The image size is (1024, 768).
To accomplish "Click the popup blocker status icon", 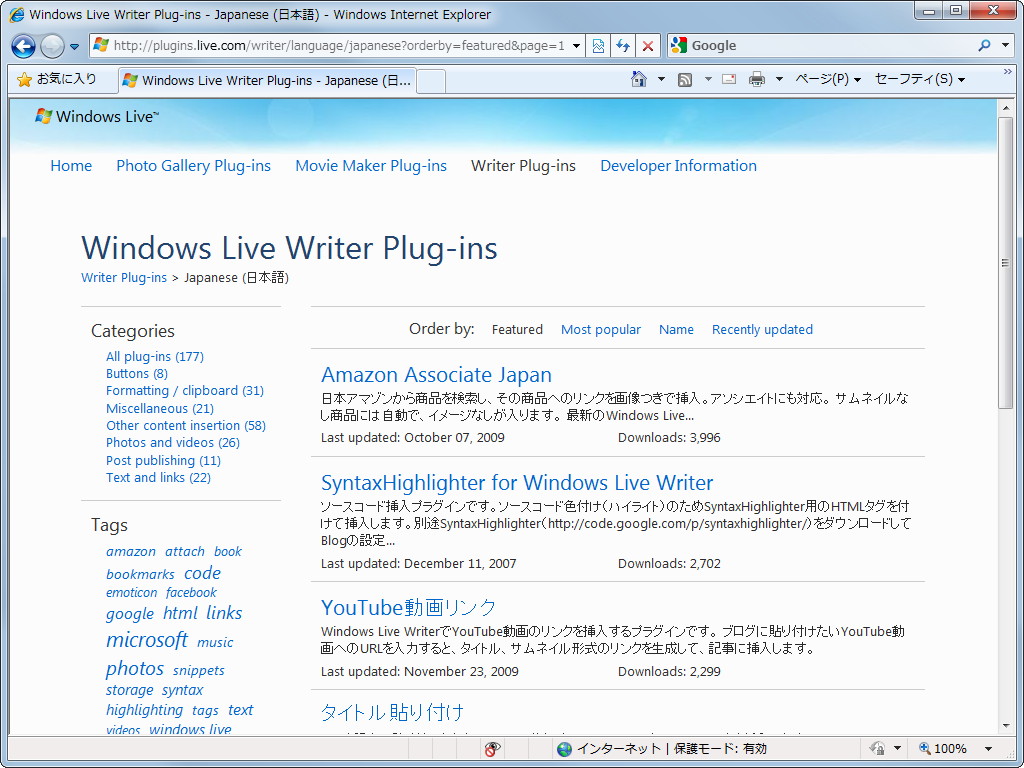I will (x=492, y=749).
